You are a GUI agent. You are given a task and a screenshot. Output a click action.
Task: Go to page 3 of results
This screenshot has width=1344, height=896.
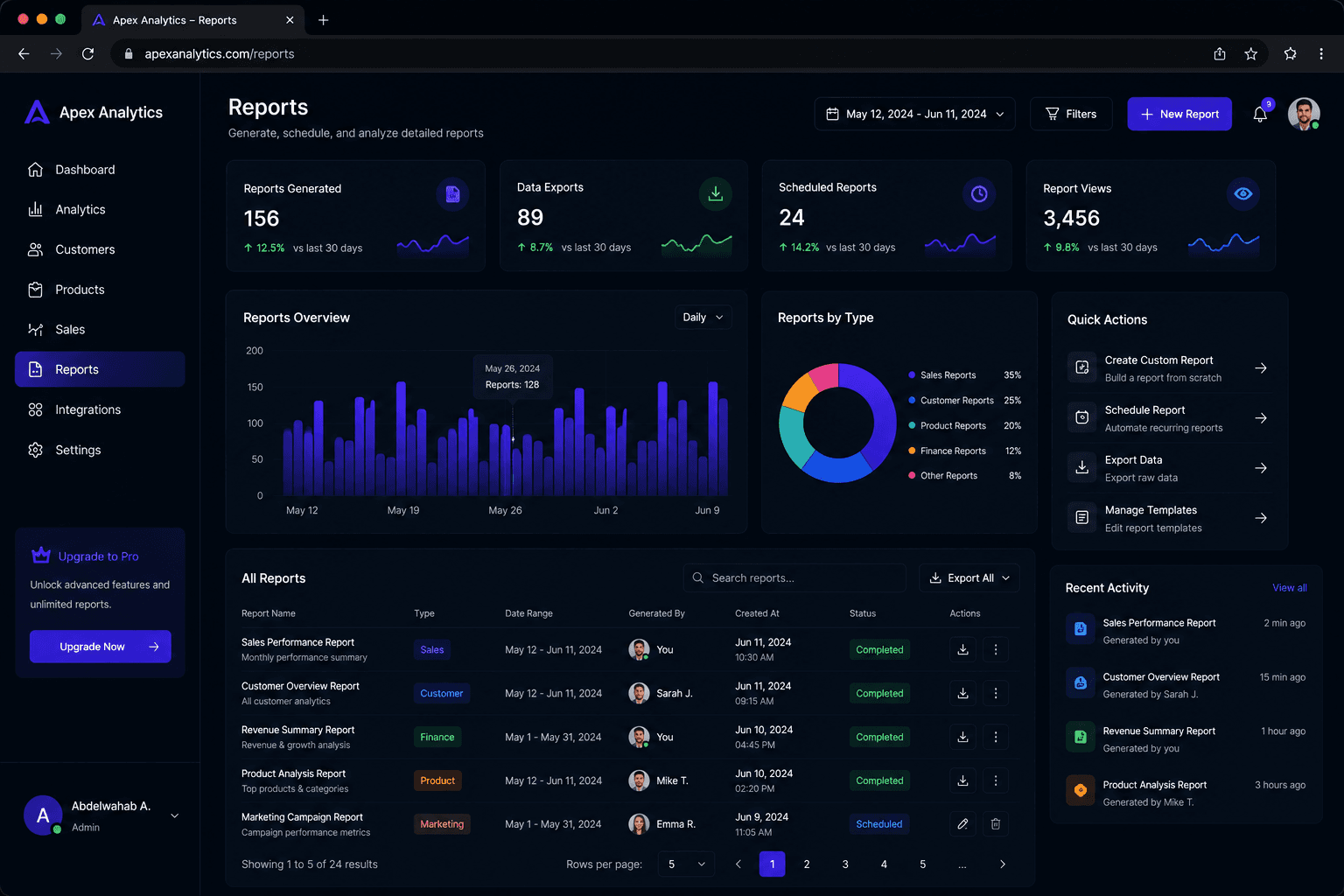(845, 864)
